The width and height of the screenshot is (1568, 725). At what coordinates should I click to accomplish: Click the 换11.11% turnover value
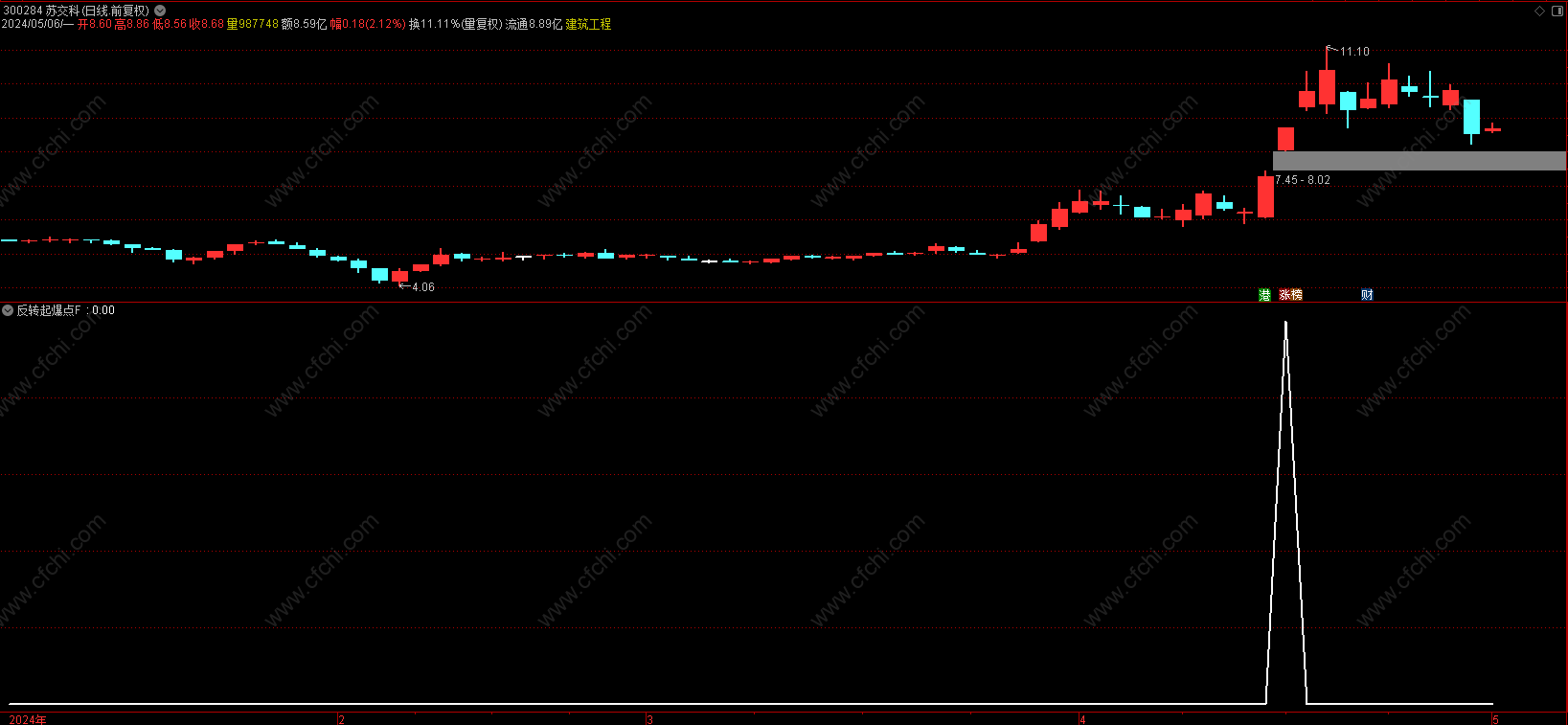click(435, 24)
